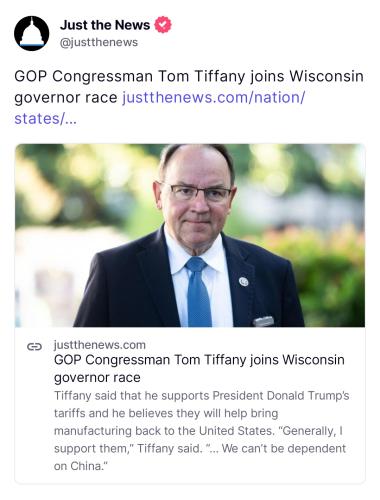Click "governor race" in the card title
This screenshot has height=500, width=380.
(97, 378)
